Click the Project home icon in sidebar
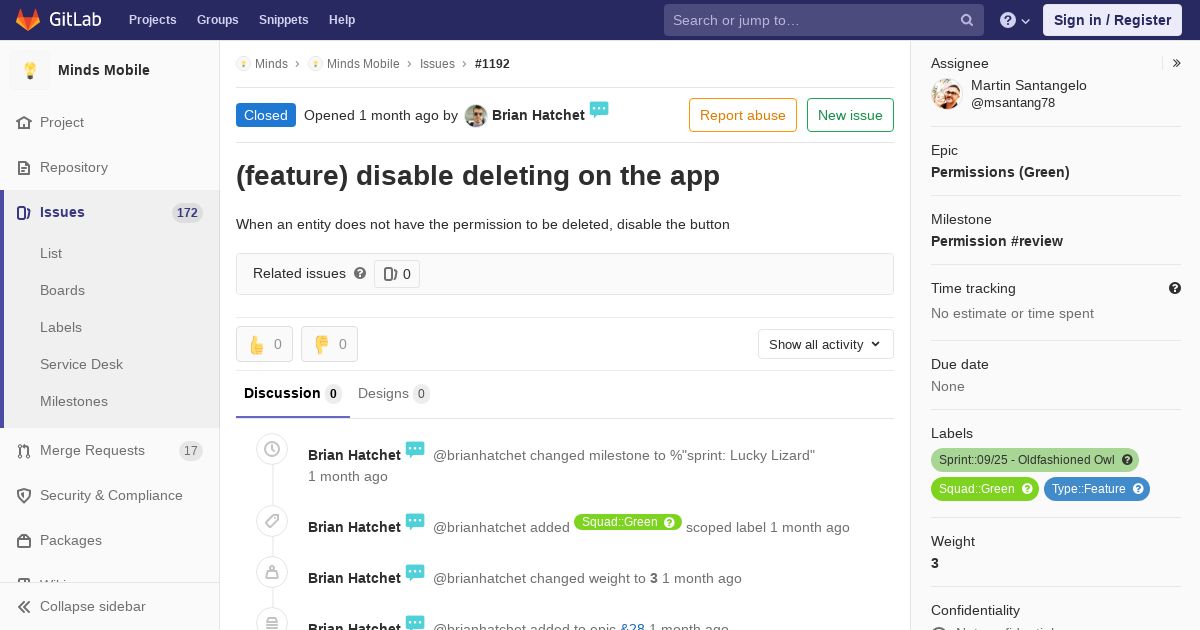The image size is (1200, 630). [24, 122]
